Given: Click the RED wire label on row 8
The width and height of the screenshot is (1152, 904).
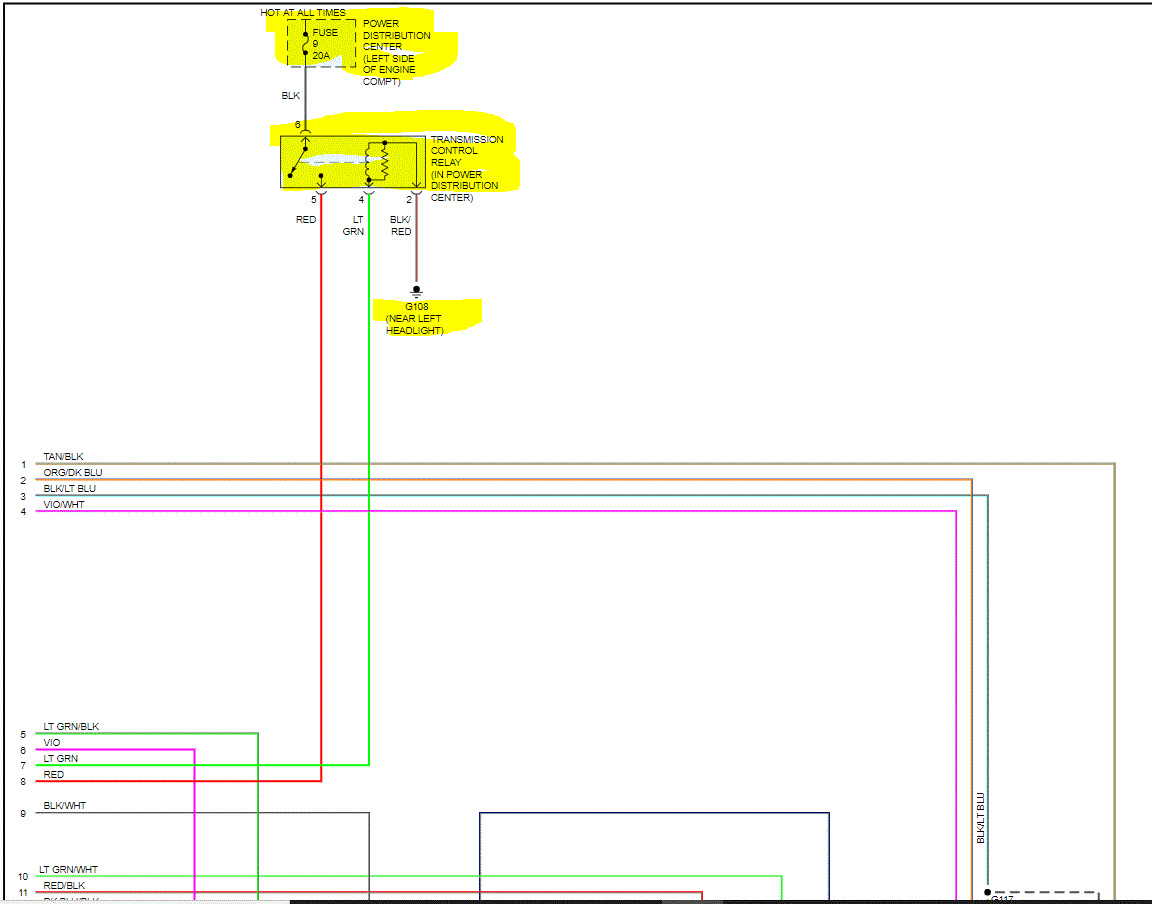Looking at the screenshot, I should point(53,775).
